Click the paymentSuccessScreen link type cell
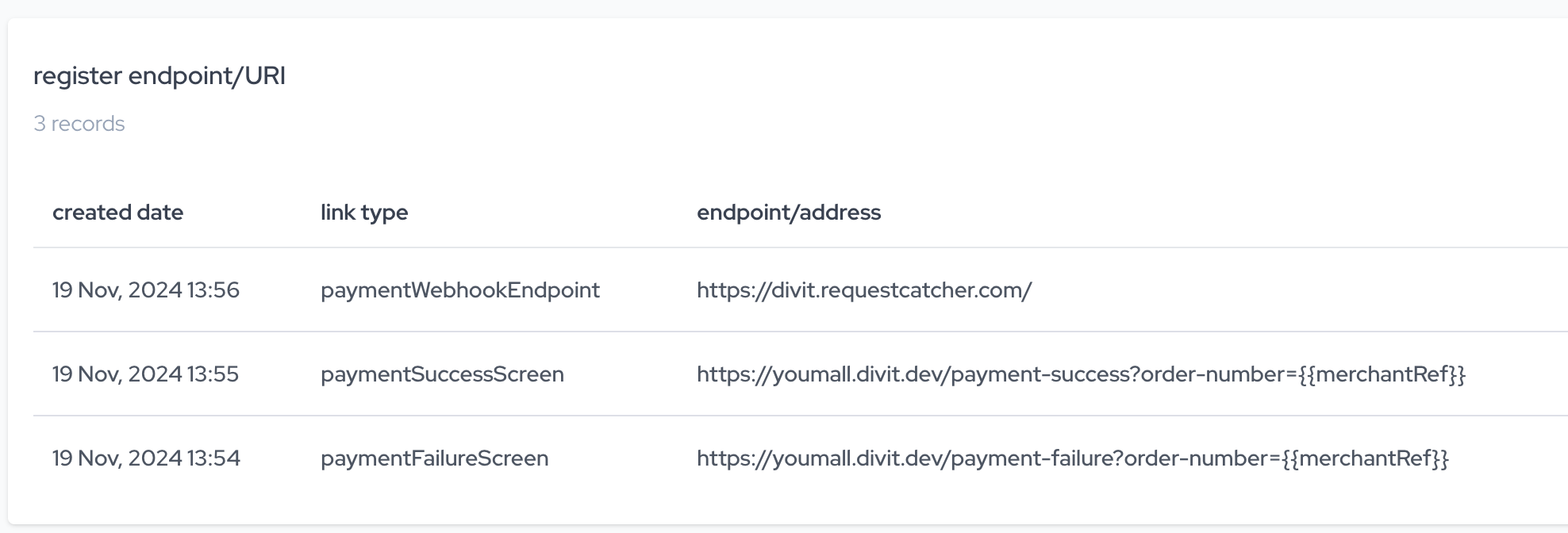 point(442,374)
